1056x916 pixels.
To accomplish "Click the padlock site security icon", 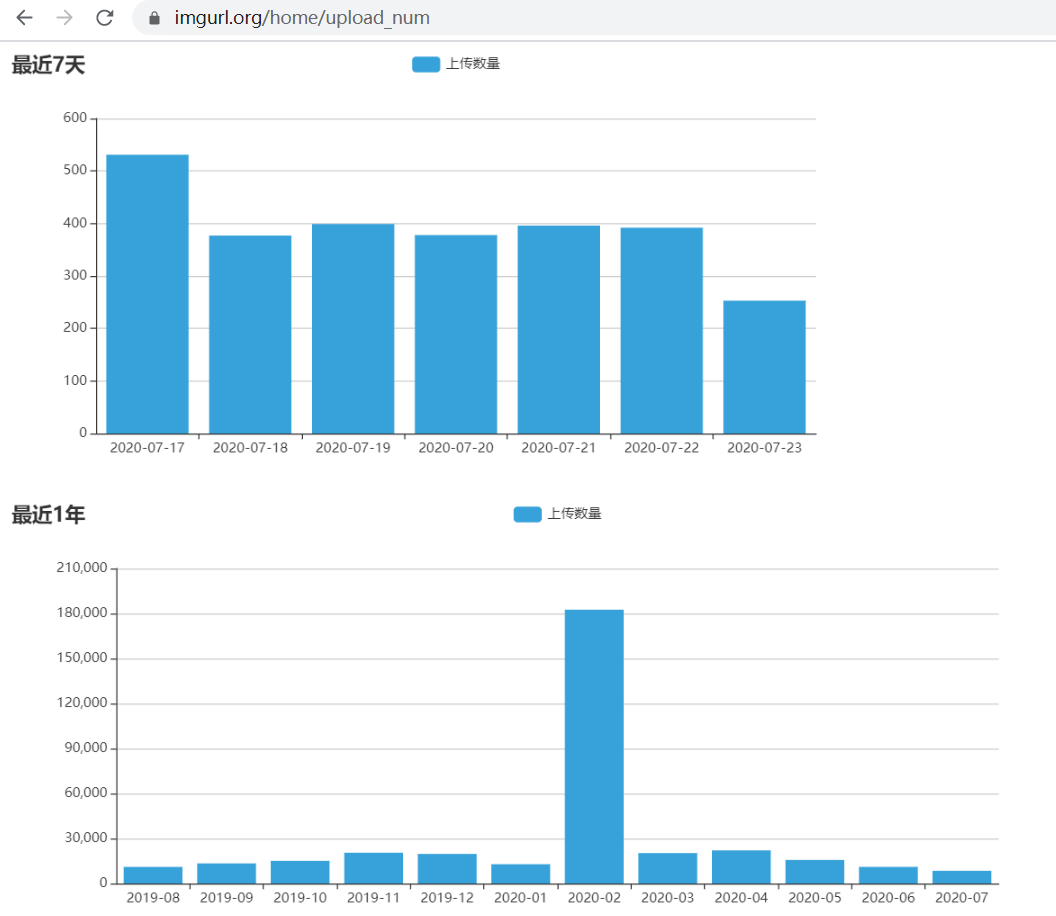I will click(x=154, y=18).
